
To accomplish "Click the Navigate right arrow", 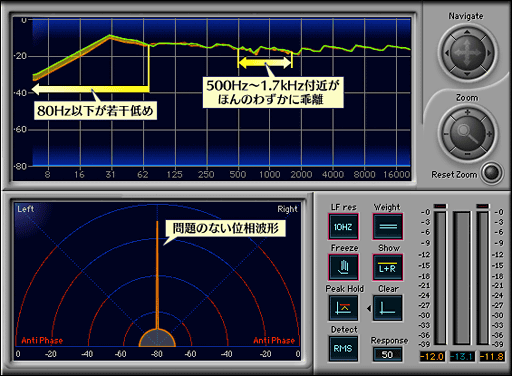I will pos(489,53).
